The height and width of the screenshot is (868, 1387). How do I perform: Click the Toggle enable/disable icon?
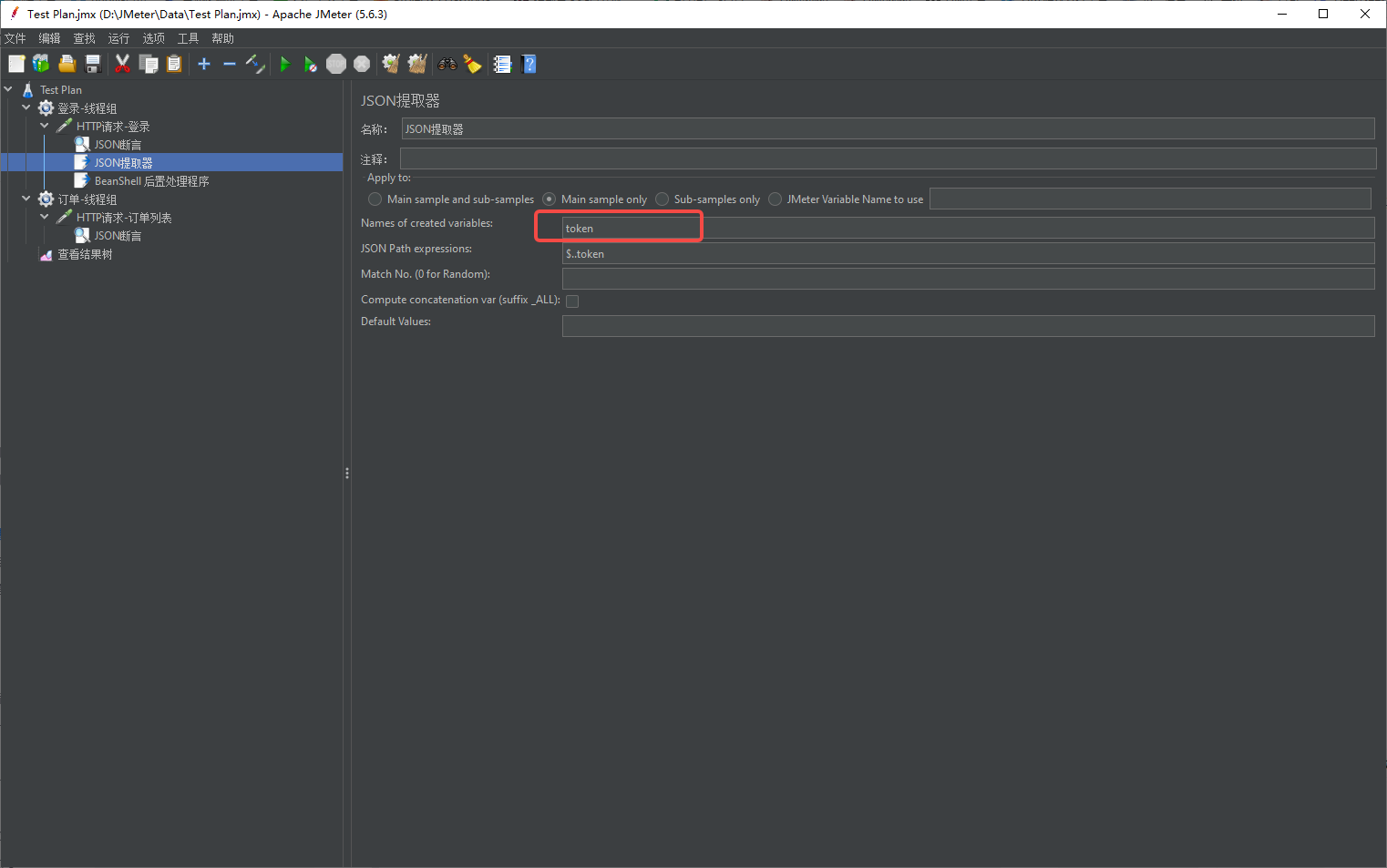(255, 64)
